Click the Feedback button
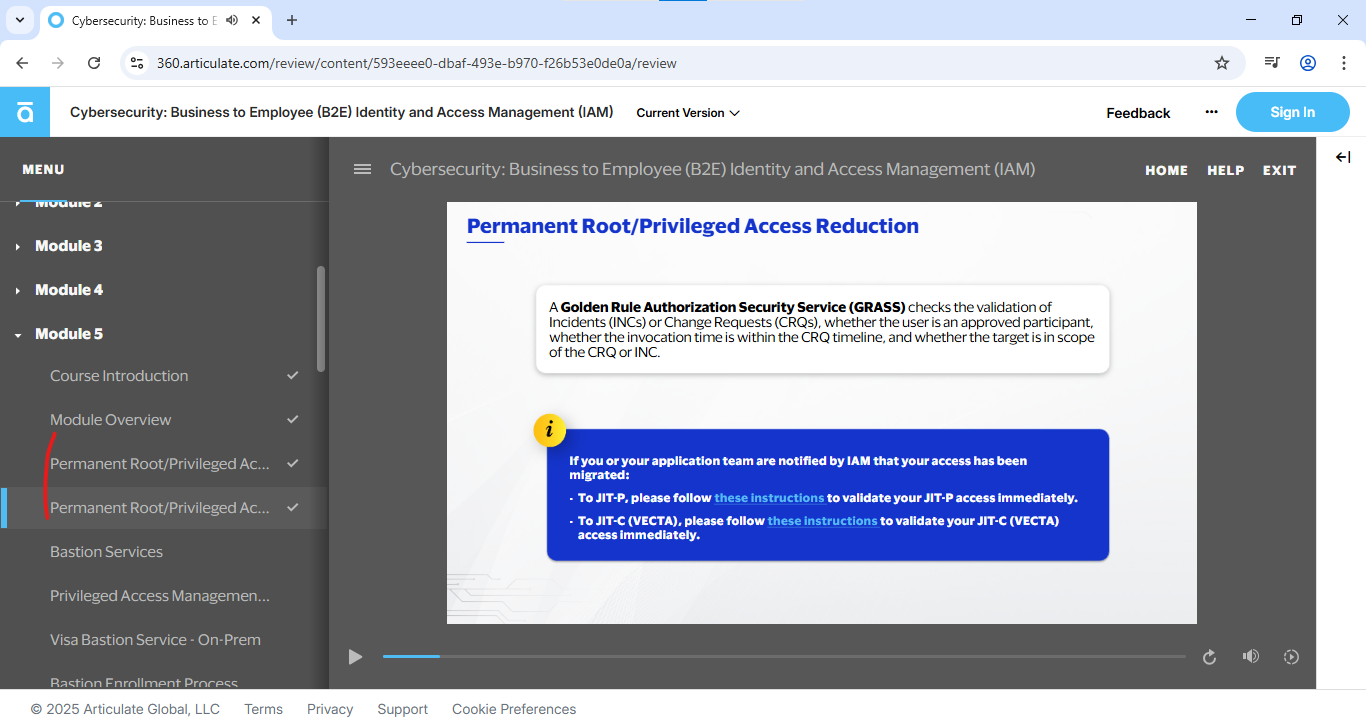1366x728 pixels. click(x=1138, y=113)
